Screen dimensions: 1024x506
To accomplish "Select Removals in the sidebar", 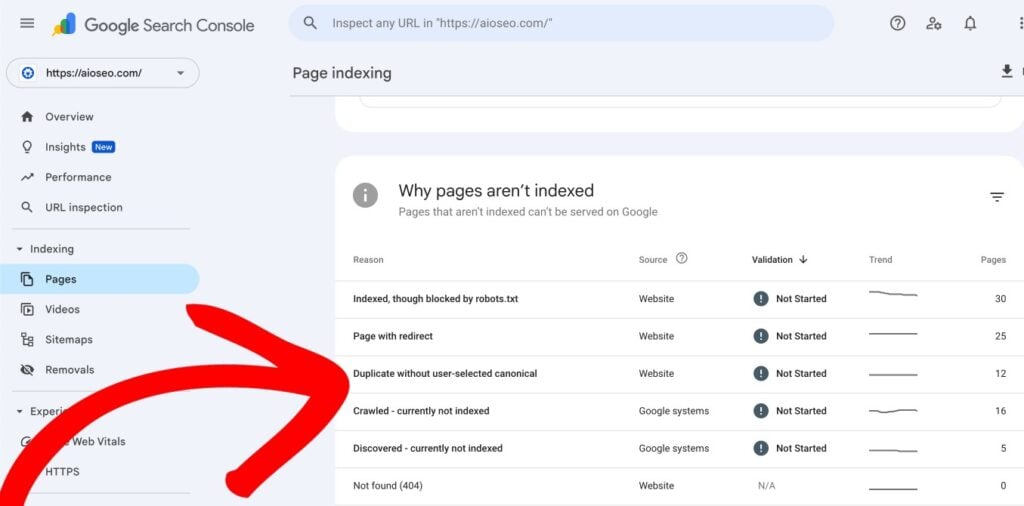I will click(69, 370).
